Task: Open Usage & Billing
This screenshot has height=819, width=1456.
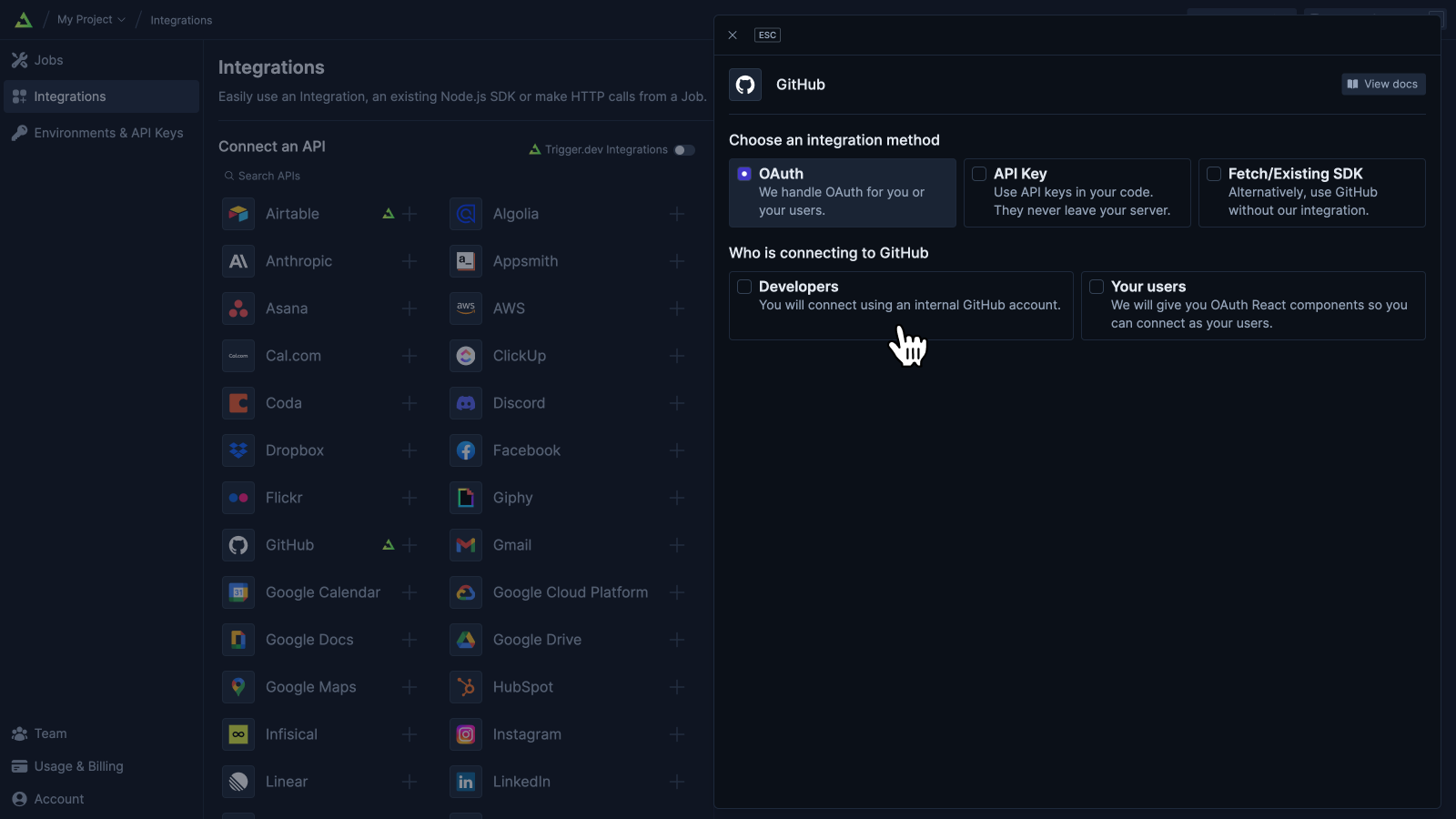Action: point(101,766)
